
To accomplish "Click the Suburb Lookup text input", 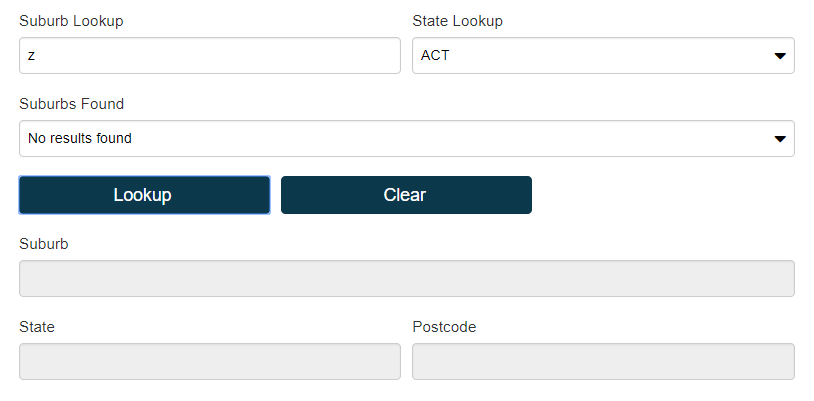I will click(209, 56).
